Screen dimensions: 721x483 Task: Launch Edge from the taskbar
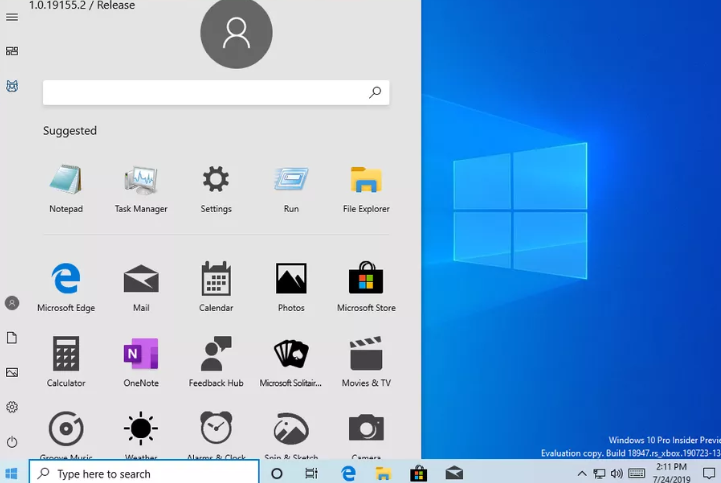[x=348, y=473]
